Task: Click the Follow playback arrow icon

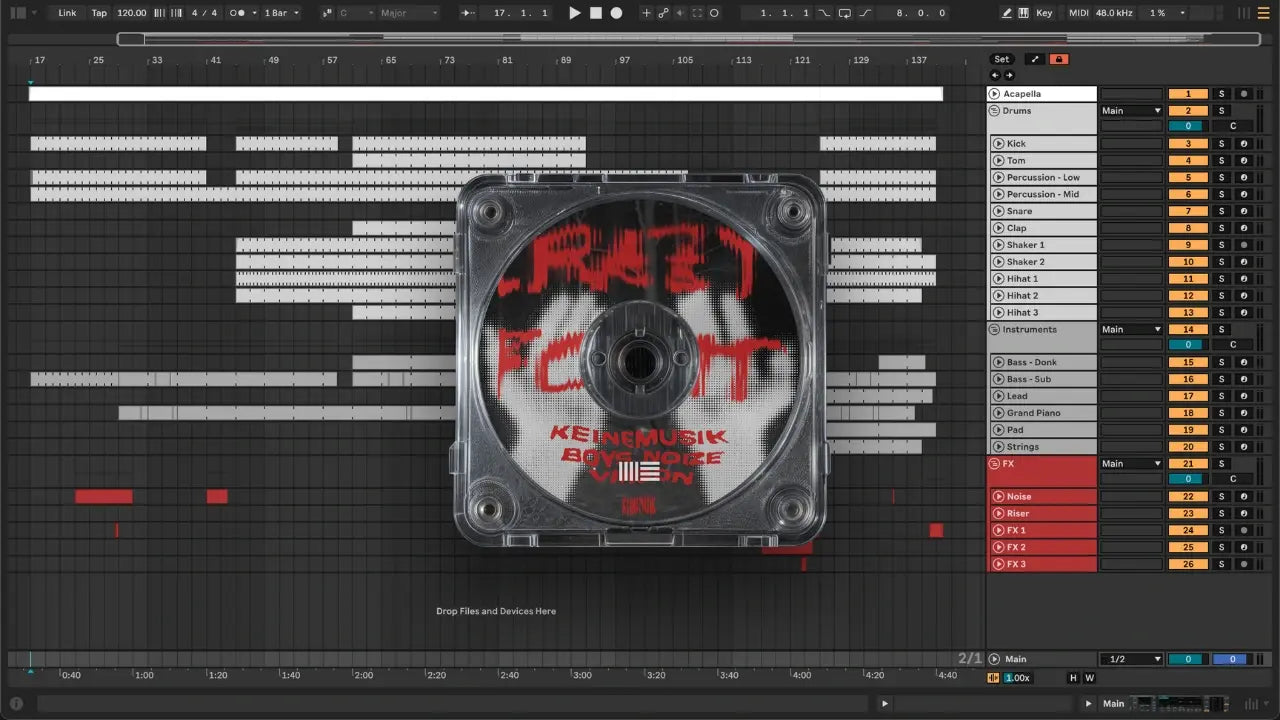Action: (467, 13)
